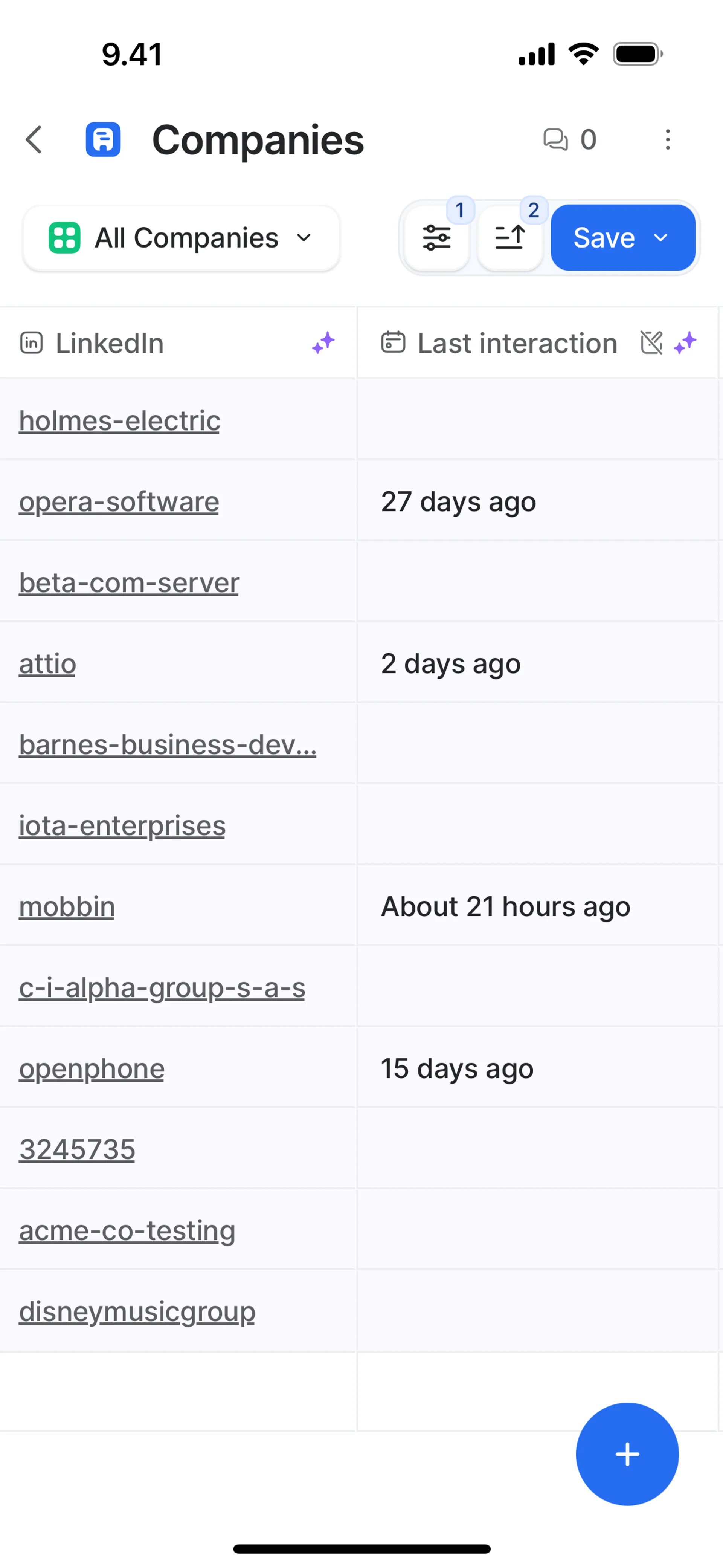
Task: Open the attio LinkedIn link
Action: tap(47, 663)
